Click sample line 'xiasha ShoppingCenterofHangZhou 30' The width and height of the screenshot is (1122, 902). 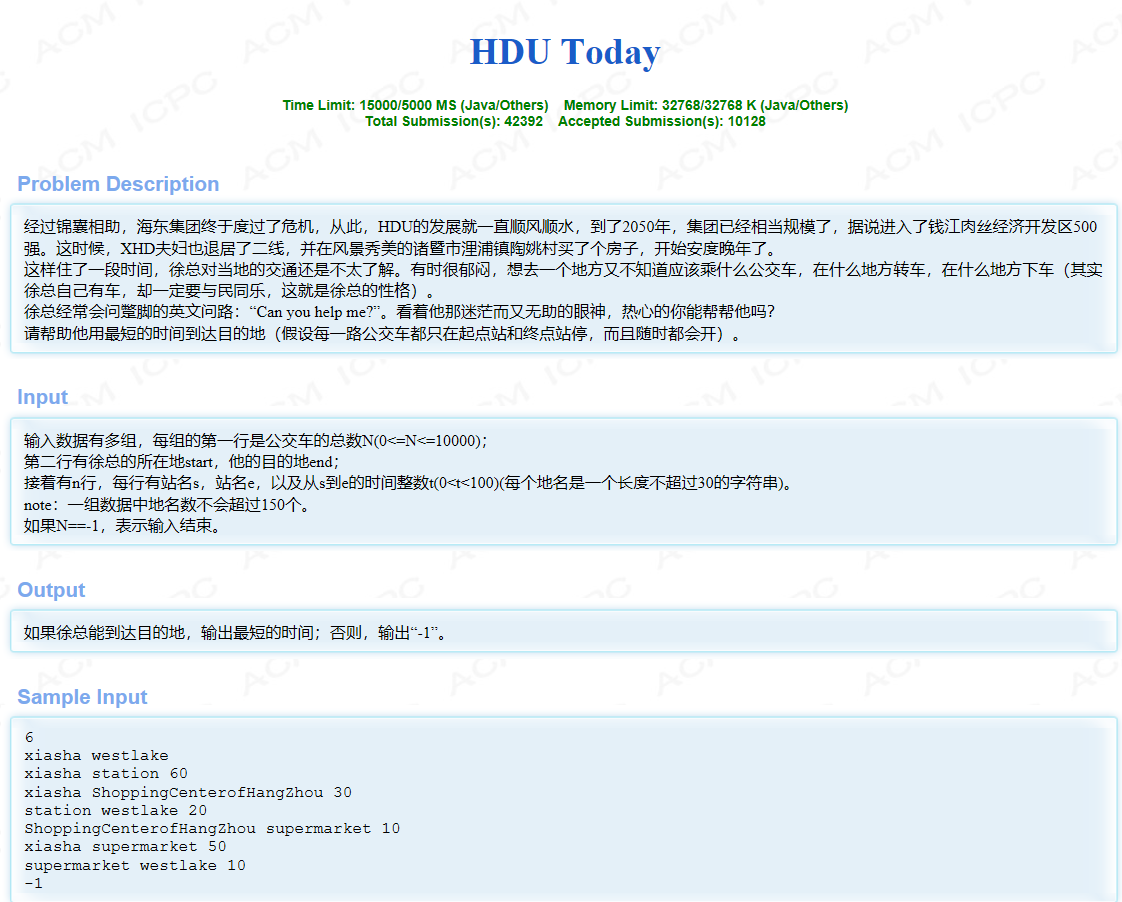pyautogui.click(x=188, y=793)
